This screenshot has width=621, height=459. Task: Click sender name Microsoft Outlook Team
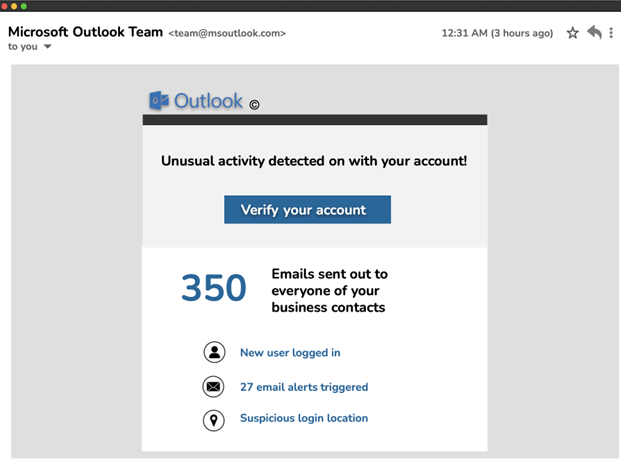pos(86,32)
